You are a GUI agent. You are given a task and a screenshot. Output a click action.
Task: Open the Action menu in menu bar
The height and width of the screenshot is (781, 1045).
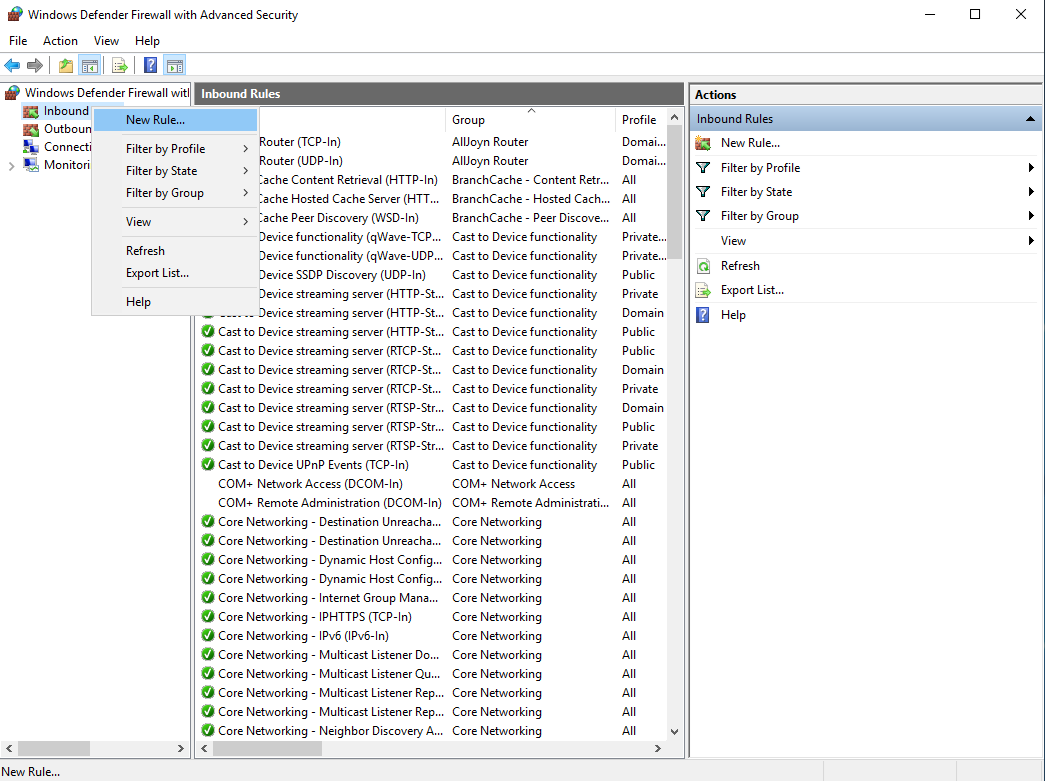60,41
